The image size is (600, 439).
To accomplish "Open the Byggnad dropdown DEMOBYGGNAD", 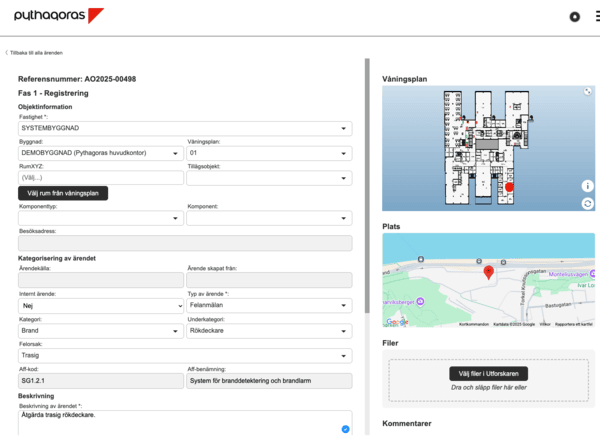I will [x=101, y=153].
